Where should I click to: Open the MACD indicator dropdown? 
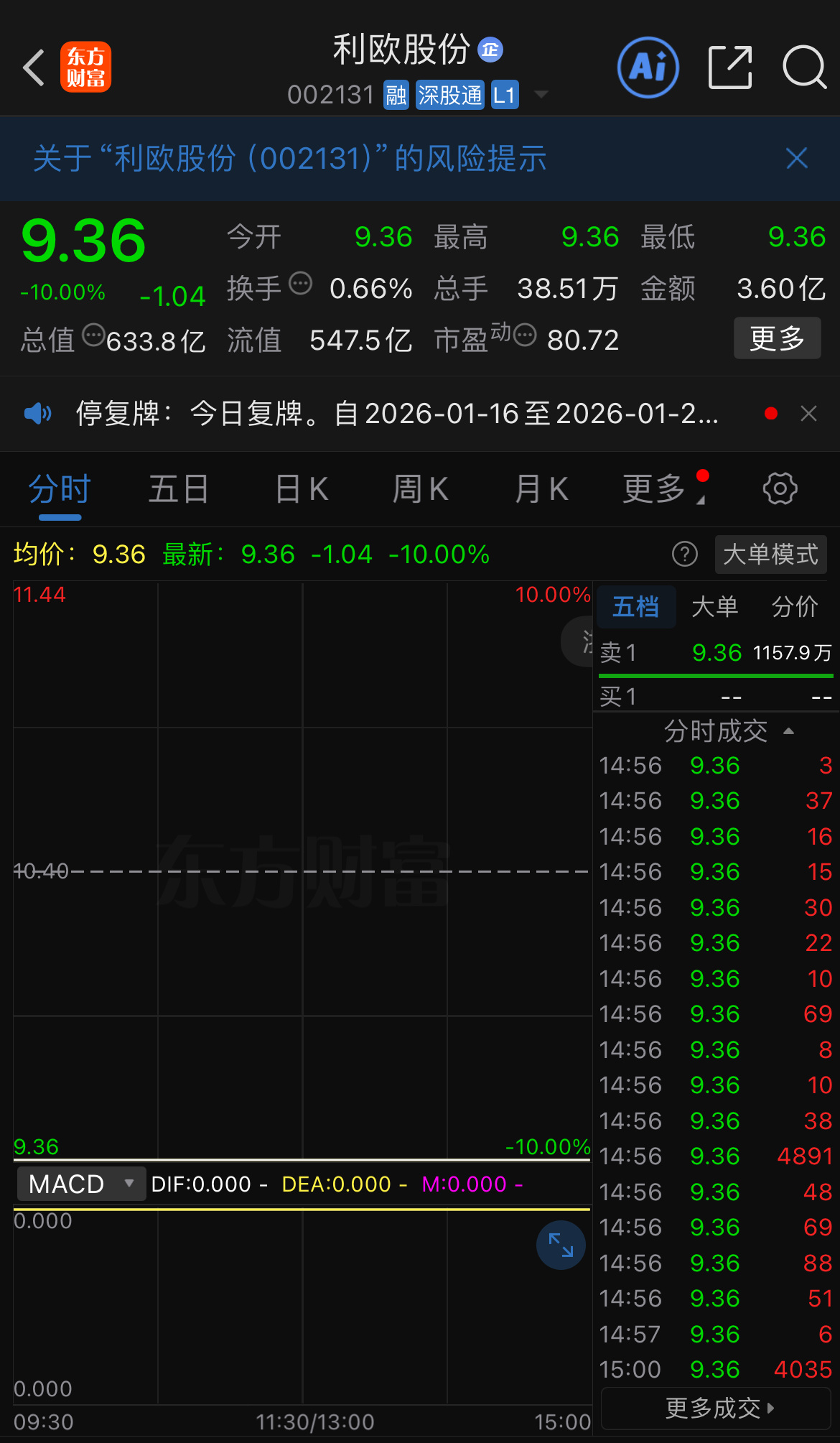[80, 1184]
